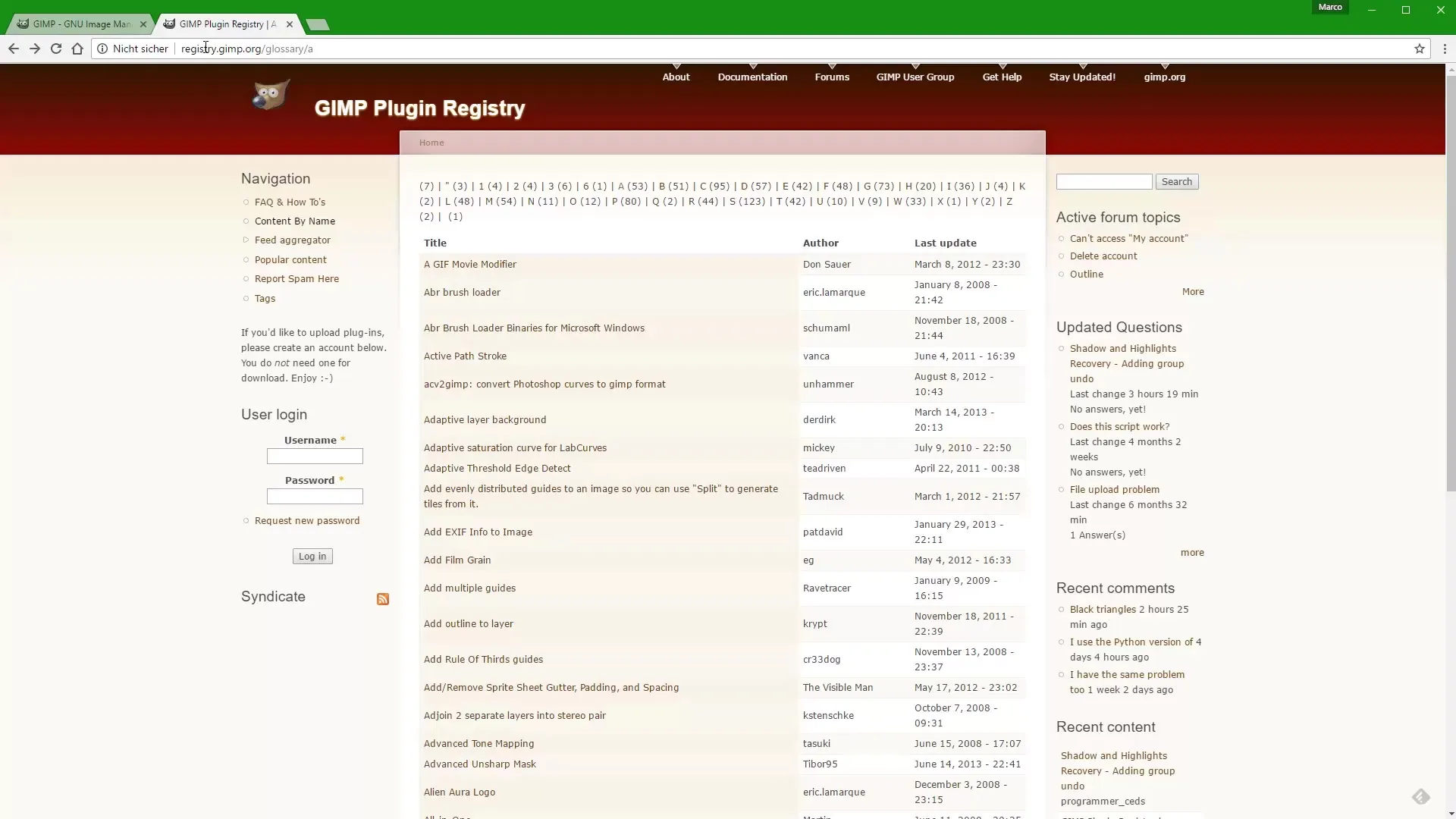Jump to glossary letter B (51)
Viewport: 1456px width, 819px height.
[673, 186]
